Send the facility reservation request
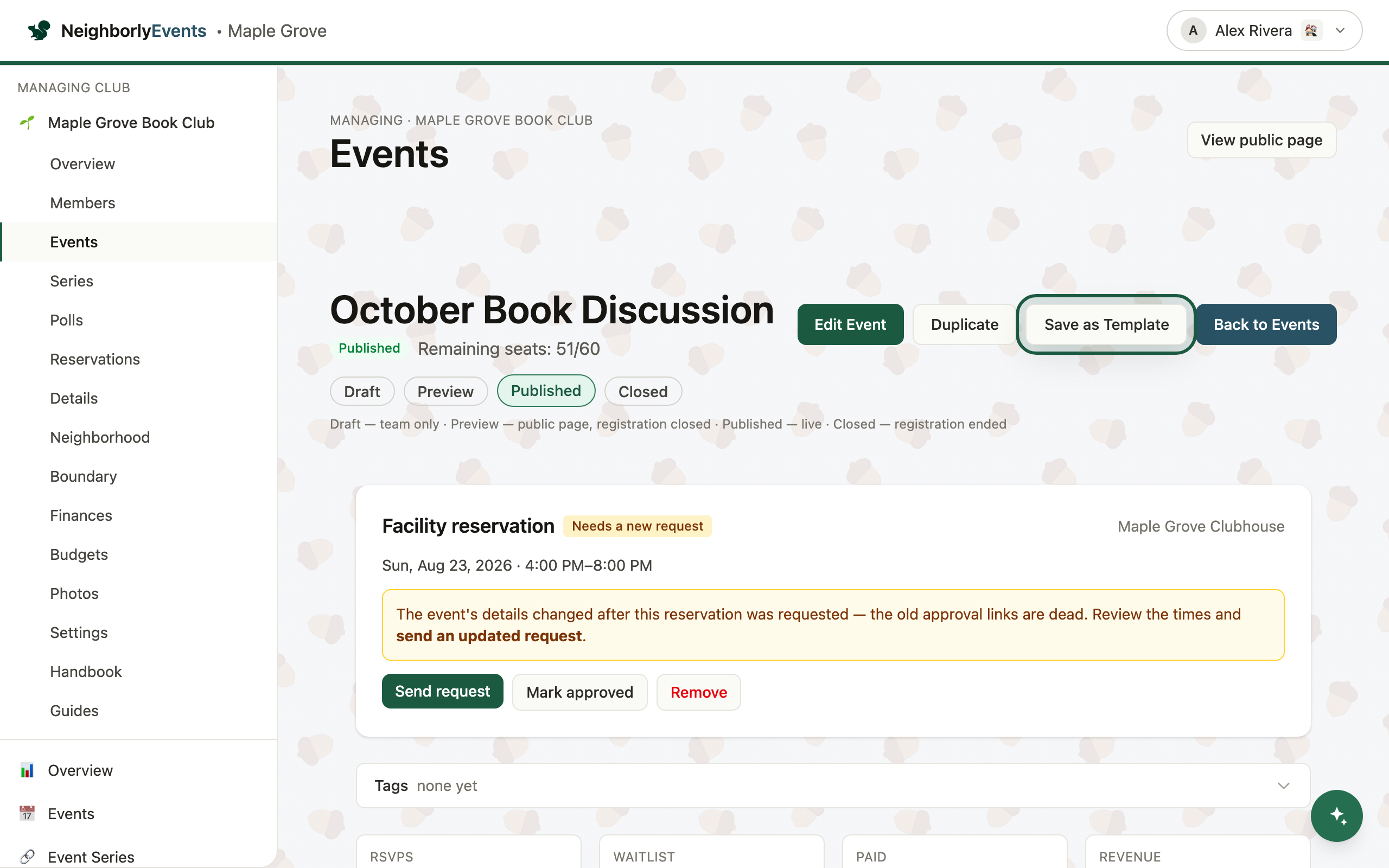This screenshot has width=1389, height=868. 443,691
